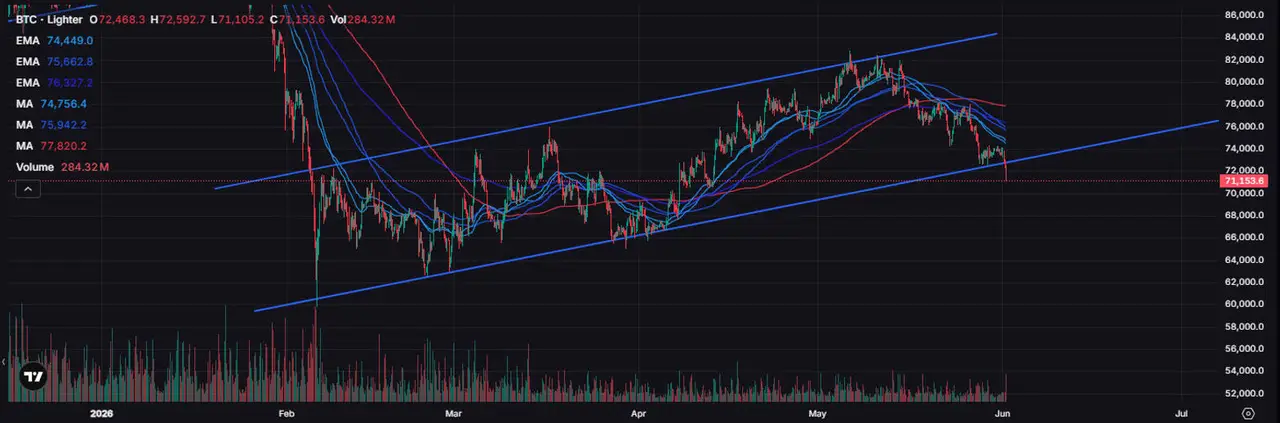Select the MA 75,942.2 legend entry
Screen dimensions: 1280x423
pyautogui.click(x=51, y=124)
